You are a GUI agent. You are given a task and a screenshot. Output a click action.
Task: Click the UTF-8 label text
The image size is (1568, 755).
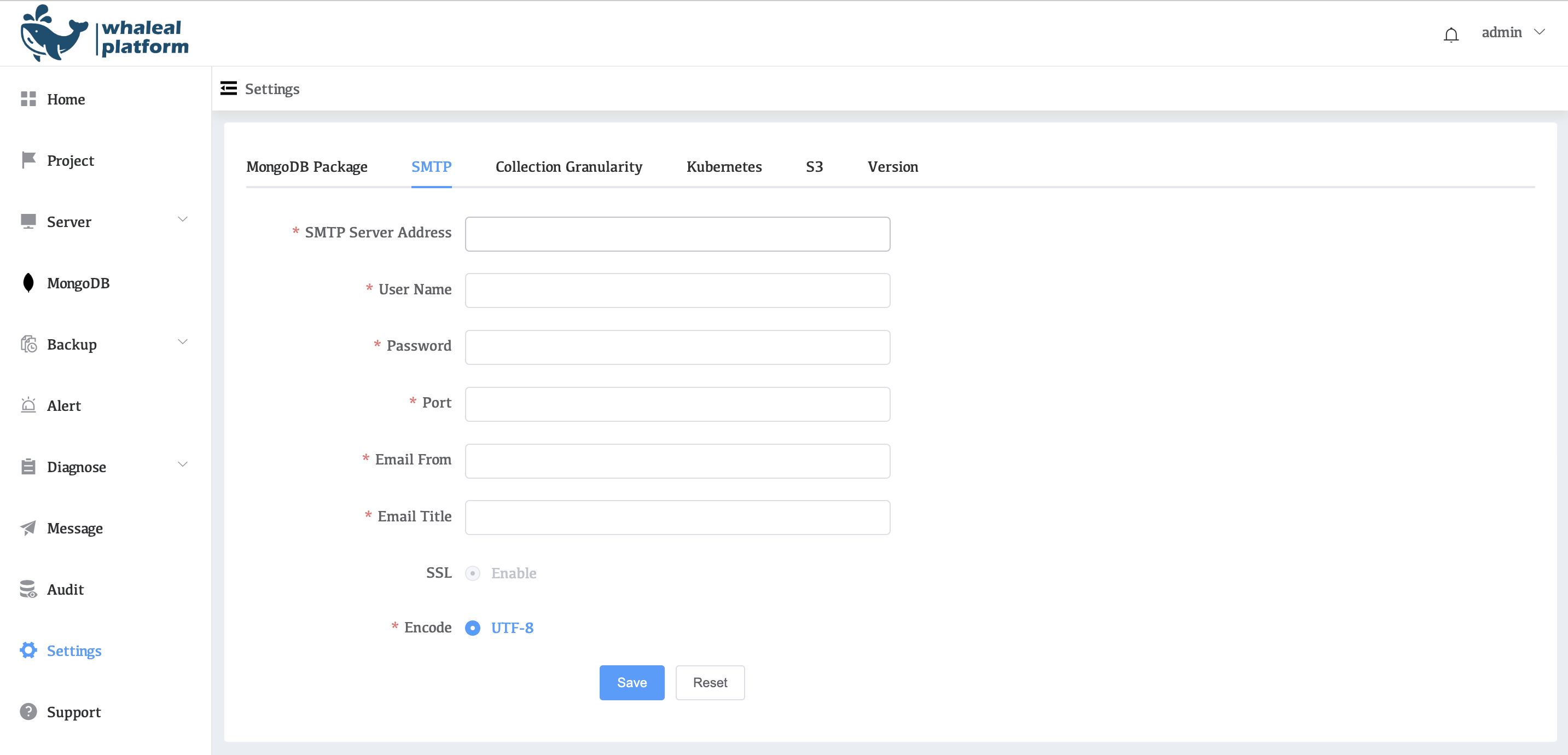513,628
